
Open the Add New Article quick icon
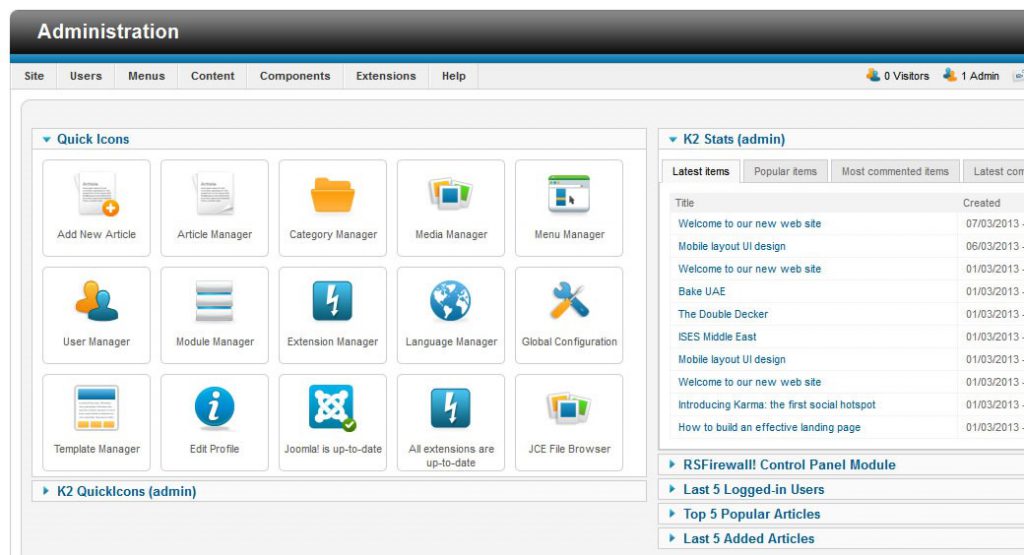coord(97,208)
